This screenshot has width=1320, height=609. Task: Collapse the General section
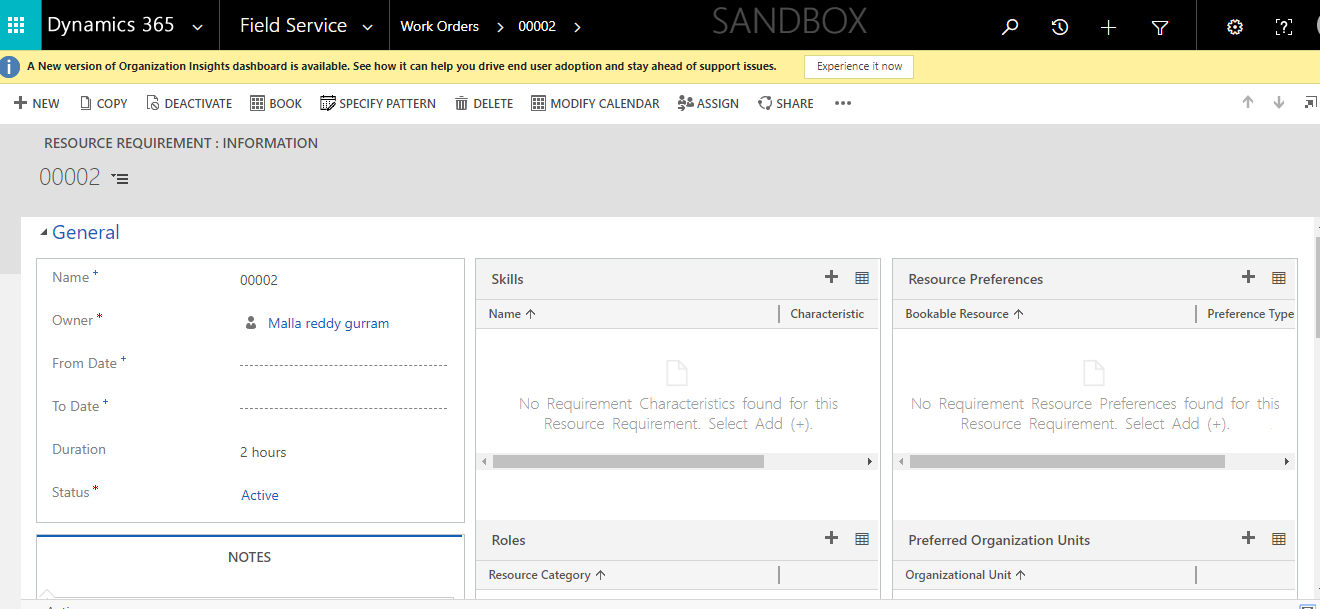coord(43,233)
